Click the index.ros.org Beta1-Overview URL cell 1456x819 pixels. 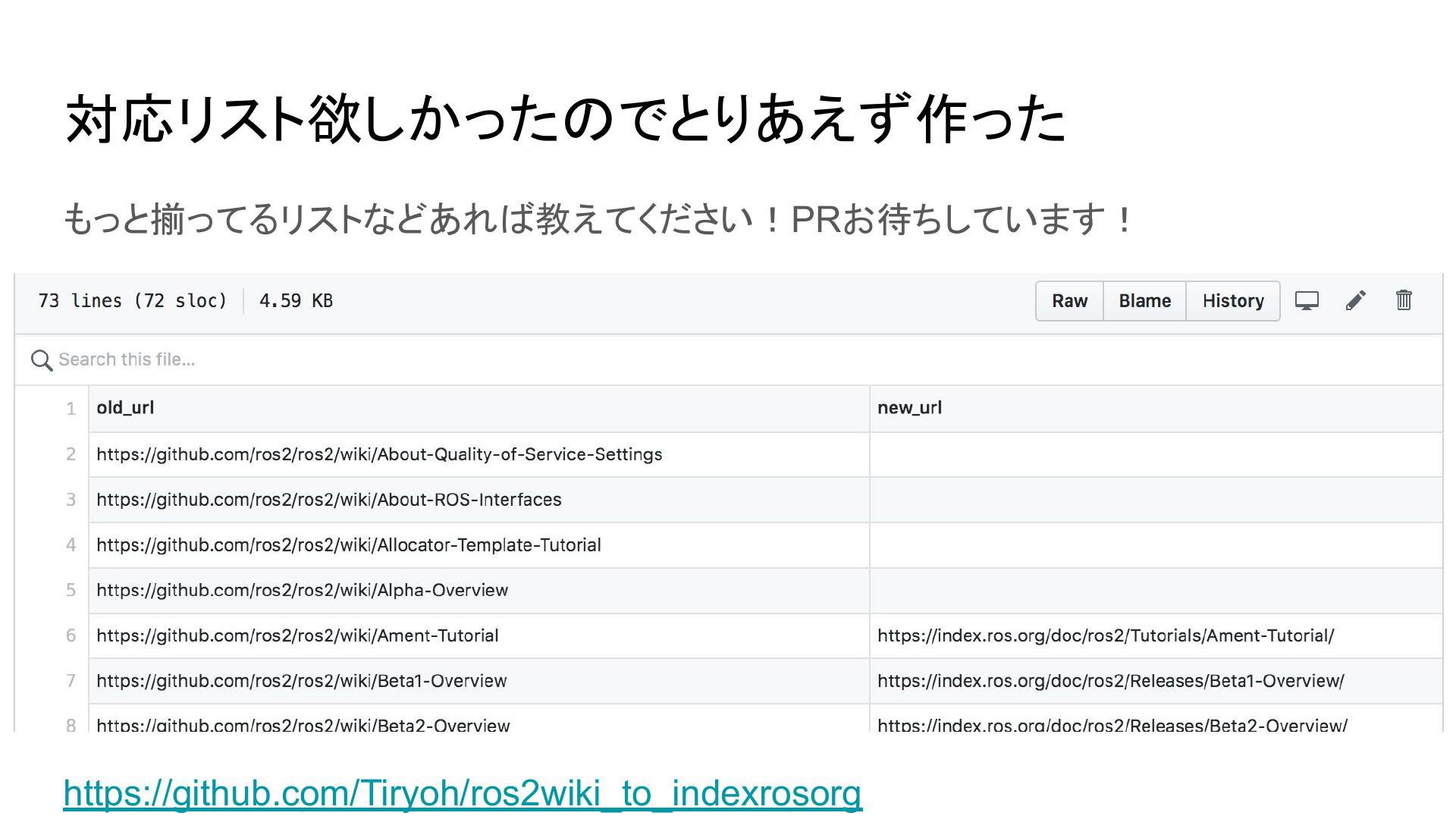tap(1110, 681)
